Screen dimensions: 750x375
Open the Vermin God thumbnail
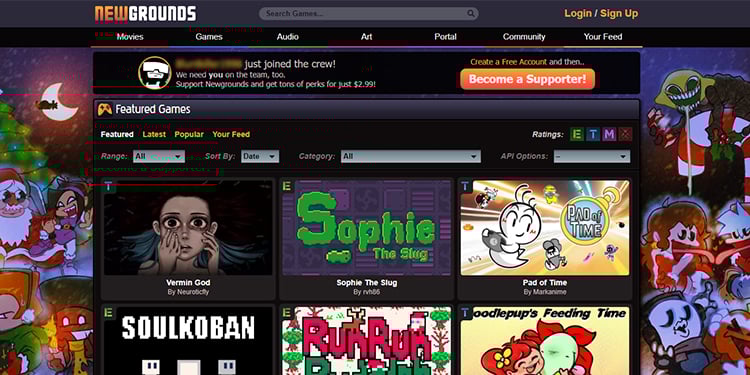[x=188, y=228]
